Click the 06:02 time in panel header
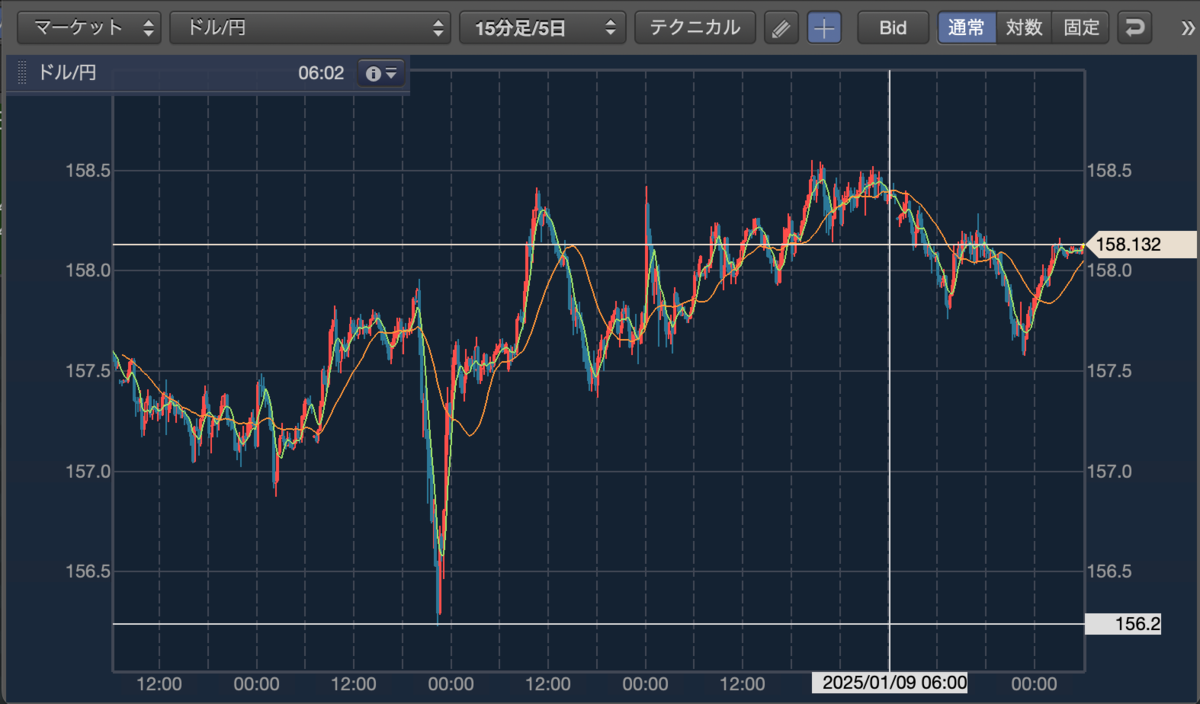This screenshot has width=1200, height=704. [x=321, y=73]
